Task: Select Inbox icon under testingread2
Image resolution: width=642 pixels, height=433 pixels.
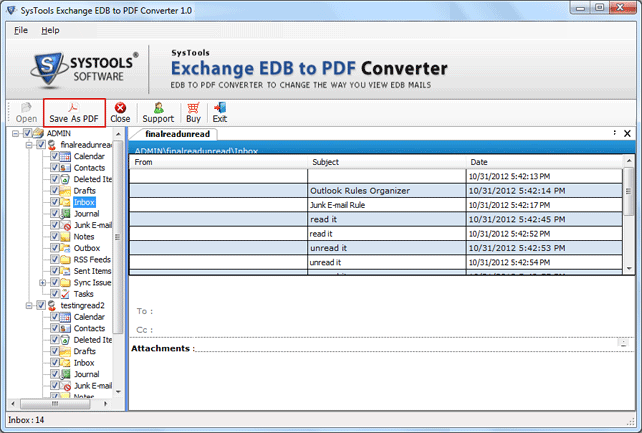Action: pos(65,363)
